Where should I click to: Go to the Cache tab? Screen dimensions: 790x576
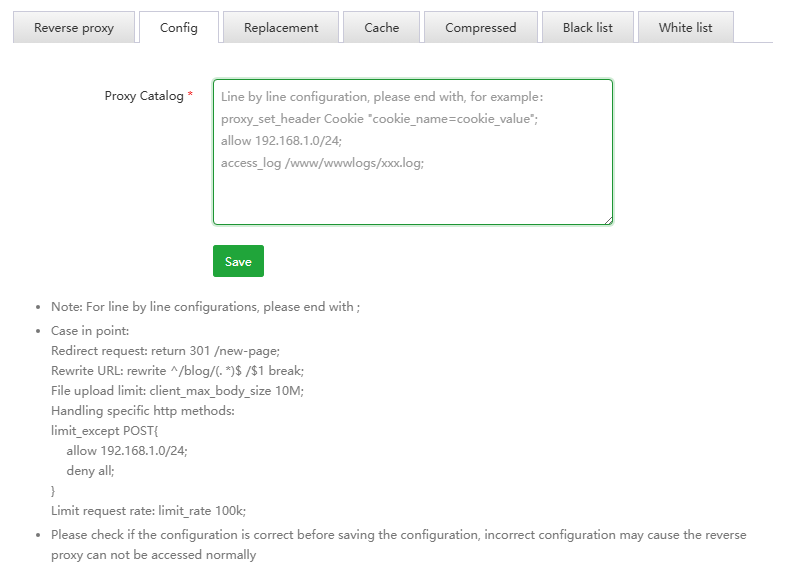[x=381, y=28]
